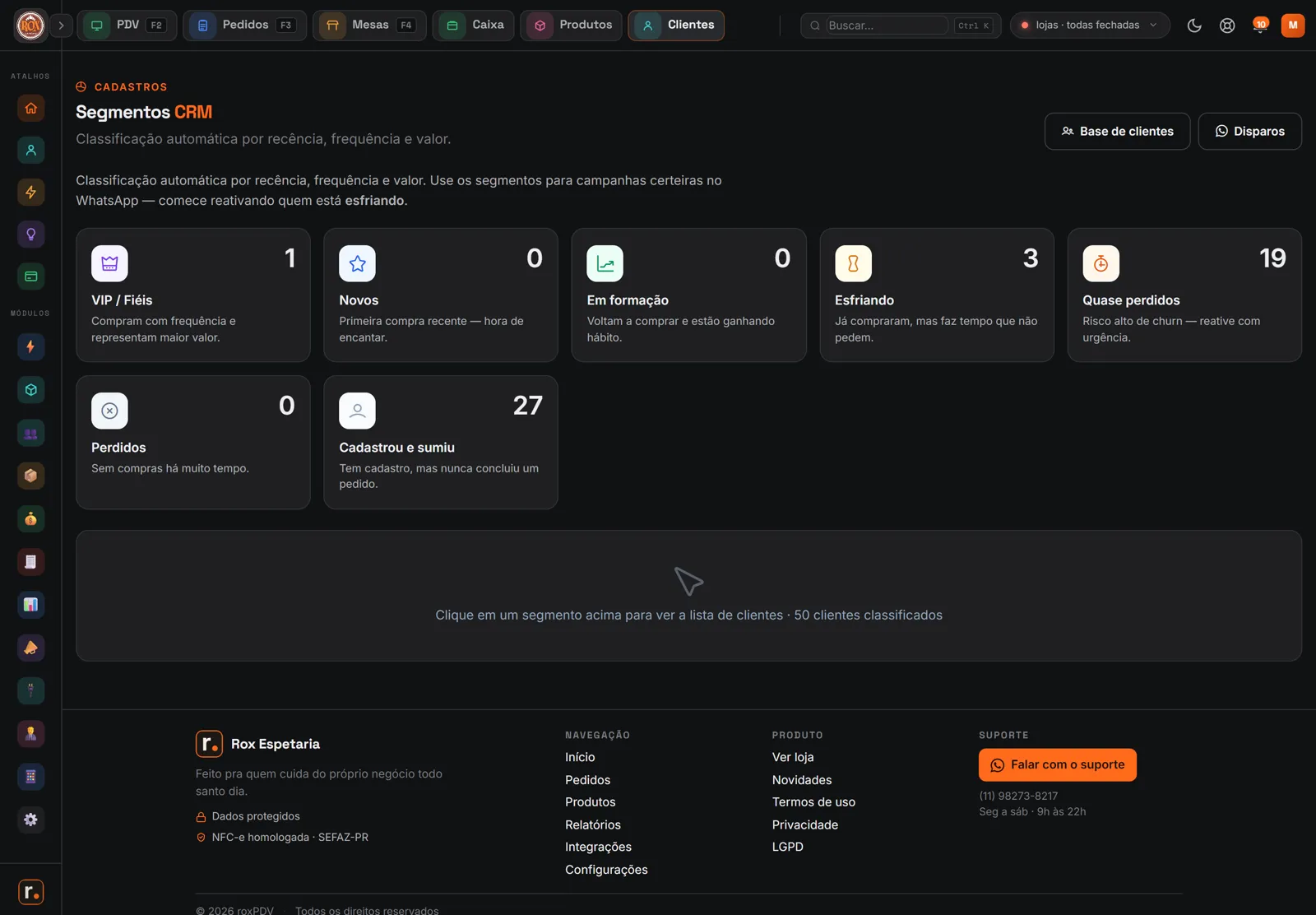Open the Termos de uso link
Screen dimensions: 1316x915
813,802
